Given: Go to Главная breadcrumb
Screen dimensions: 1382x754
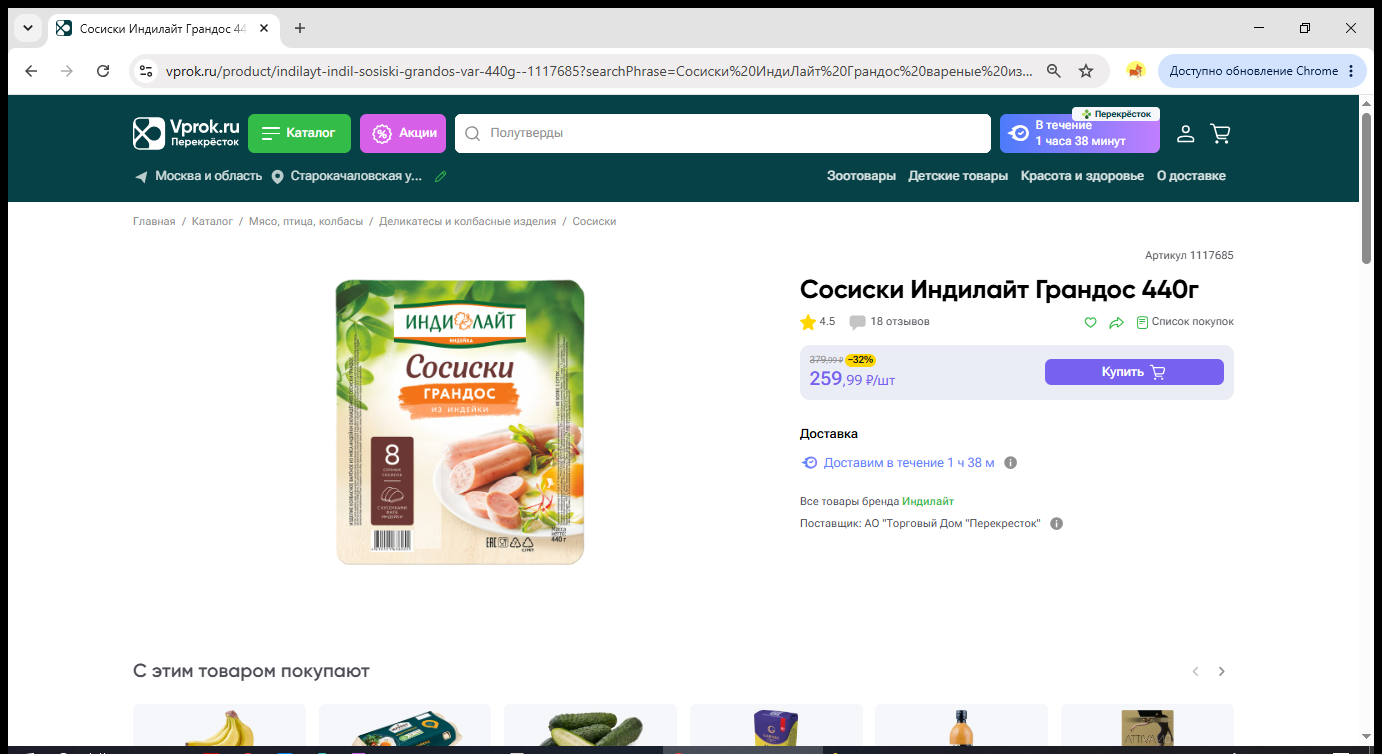Looking at the screenshot, I should pyautogui.click(x=154, y=221).
